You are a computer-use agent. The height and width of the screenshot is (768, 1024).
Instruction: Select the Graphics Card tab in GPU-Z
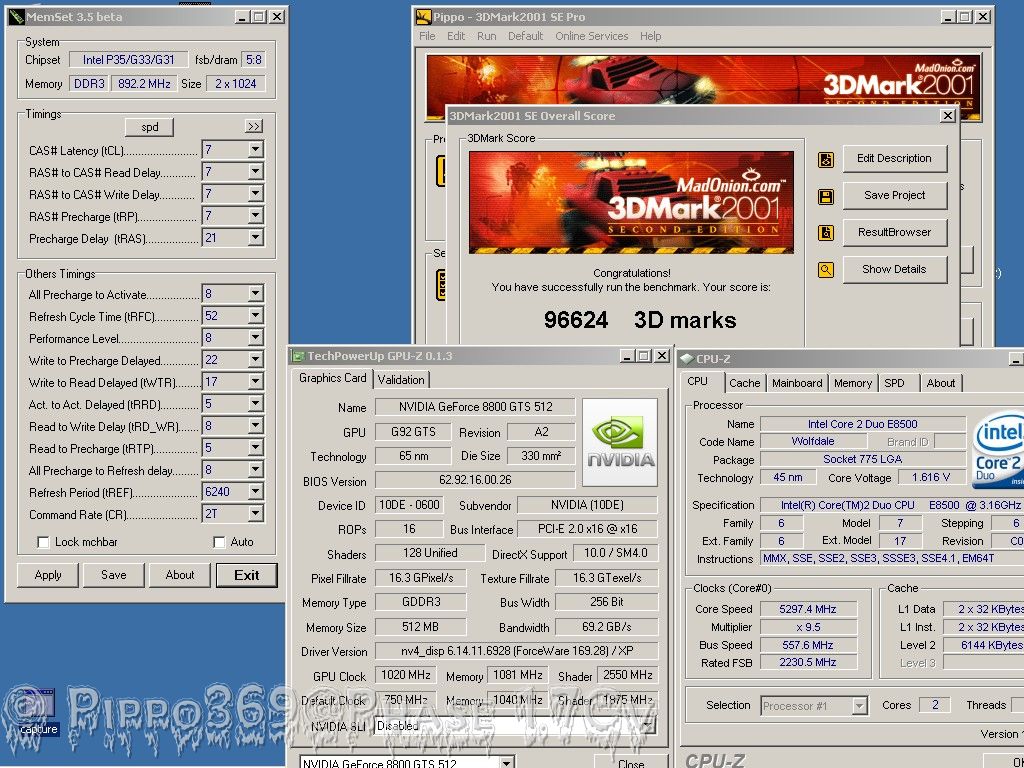[332, 378]
